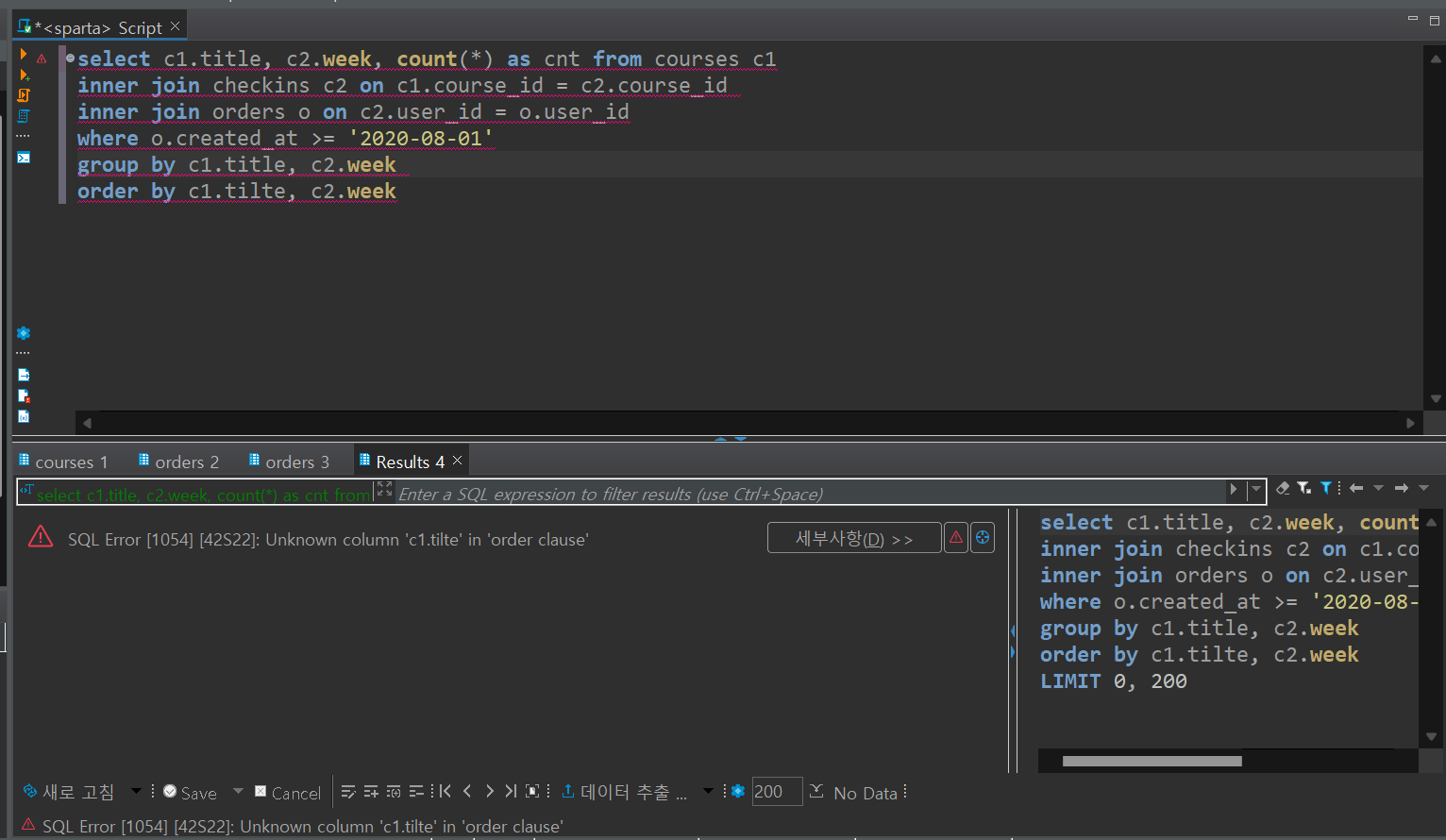Focus the SQL filter expression field
The width and height of the screenshot is (1446, 840).
click(x=809, y=494)
